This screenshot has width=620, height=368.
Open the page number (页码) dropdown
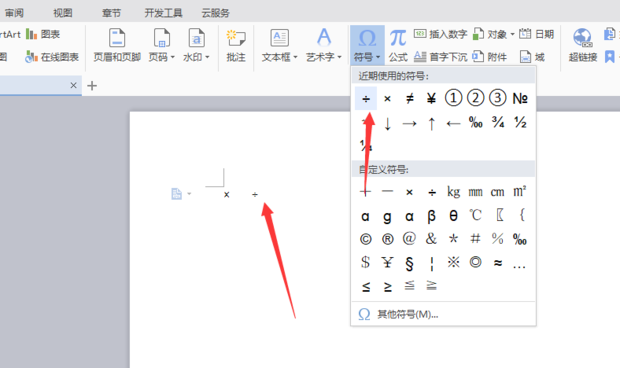pyautogui.click(x=162, y=46)
